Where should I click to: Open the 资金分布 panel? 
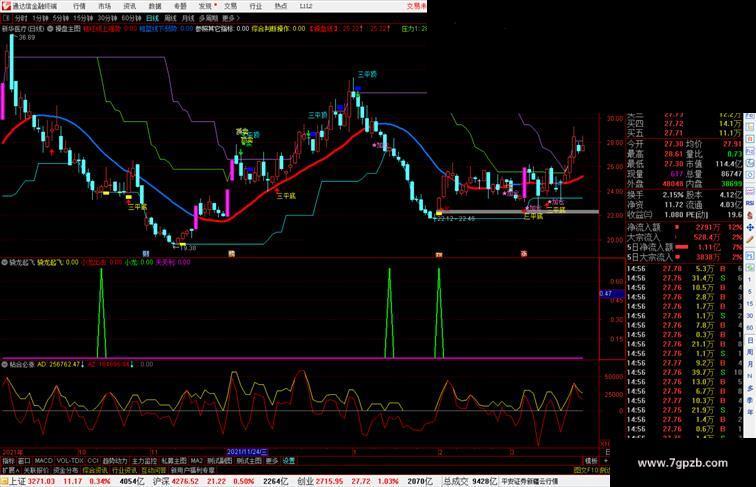tap(66, 470)
